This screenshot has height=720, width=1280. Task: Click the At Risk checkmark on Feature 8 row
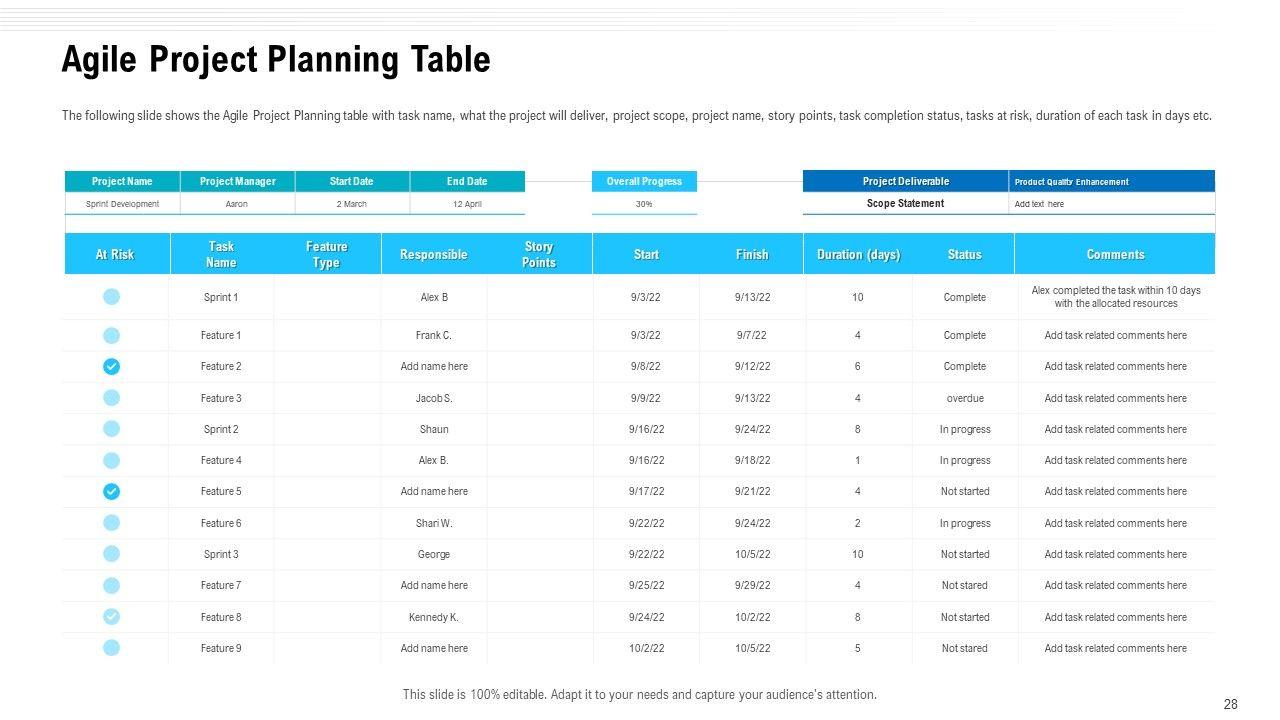pos(112,617)
